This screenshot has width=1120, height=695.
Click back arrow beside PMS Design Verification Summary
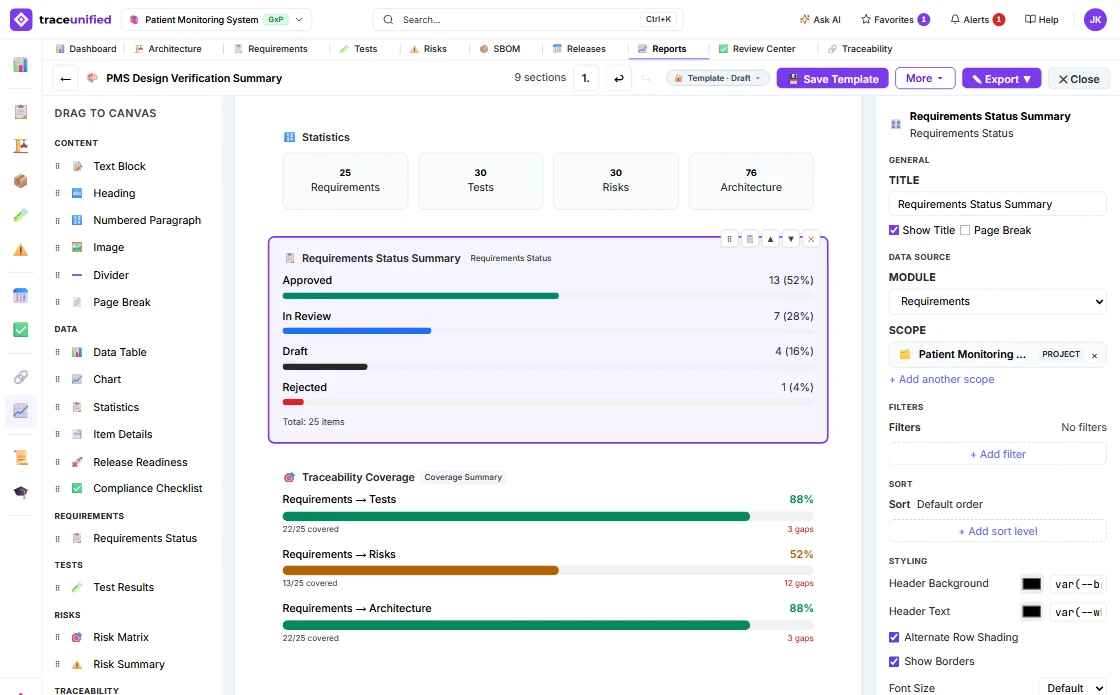coord(65,79)
